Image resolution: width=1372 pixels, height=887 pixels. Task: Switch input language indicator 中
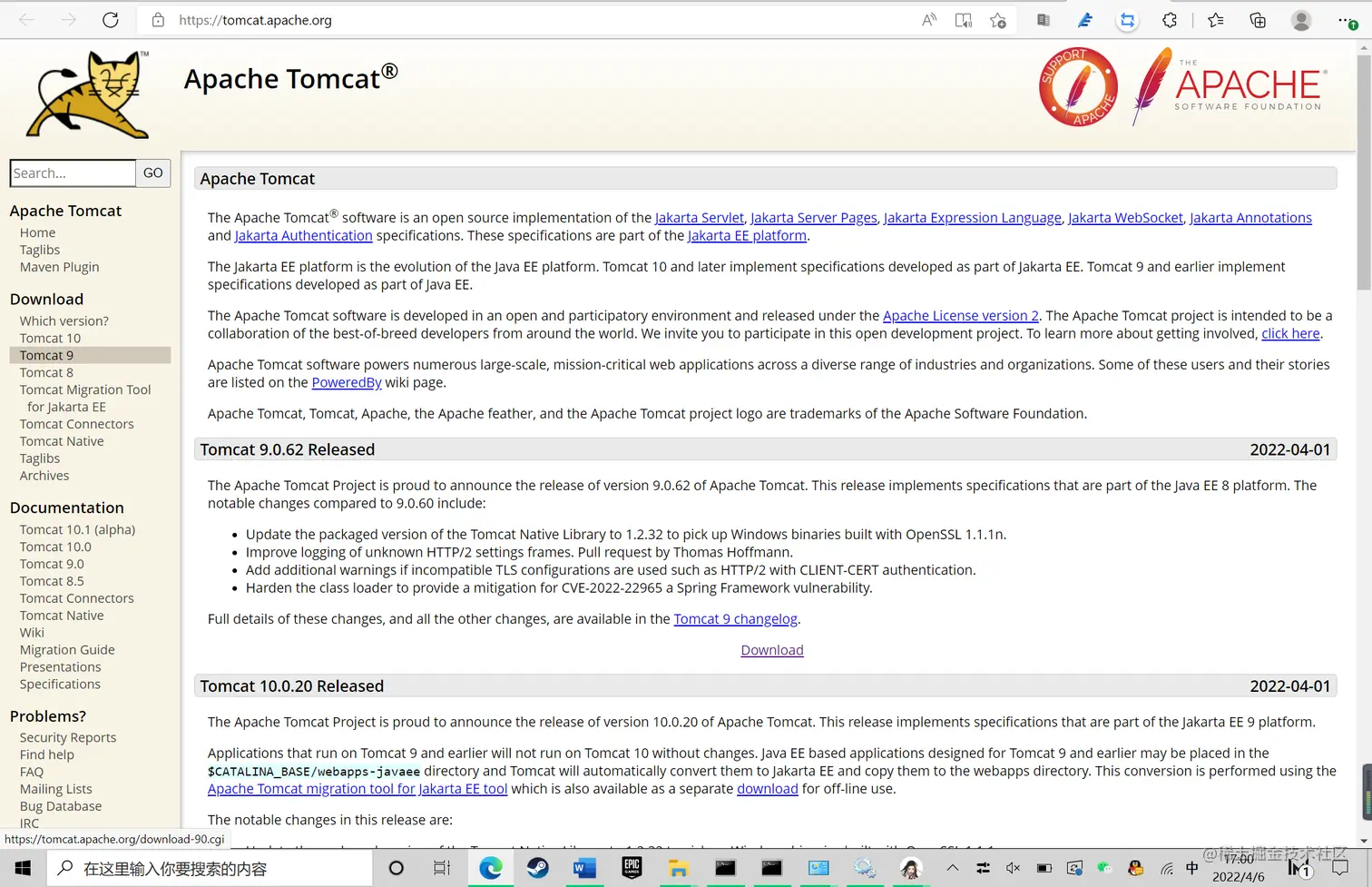coord(1191,869)
